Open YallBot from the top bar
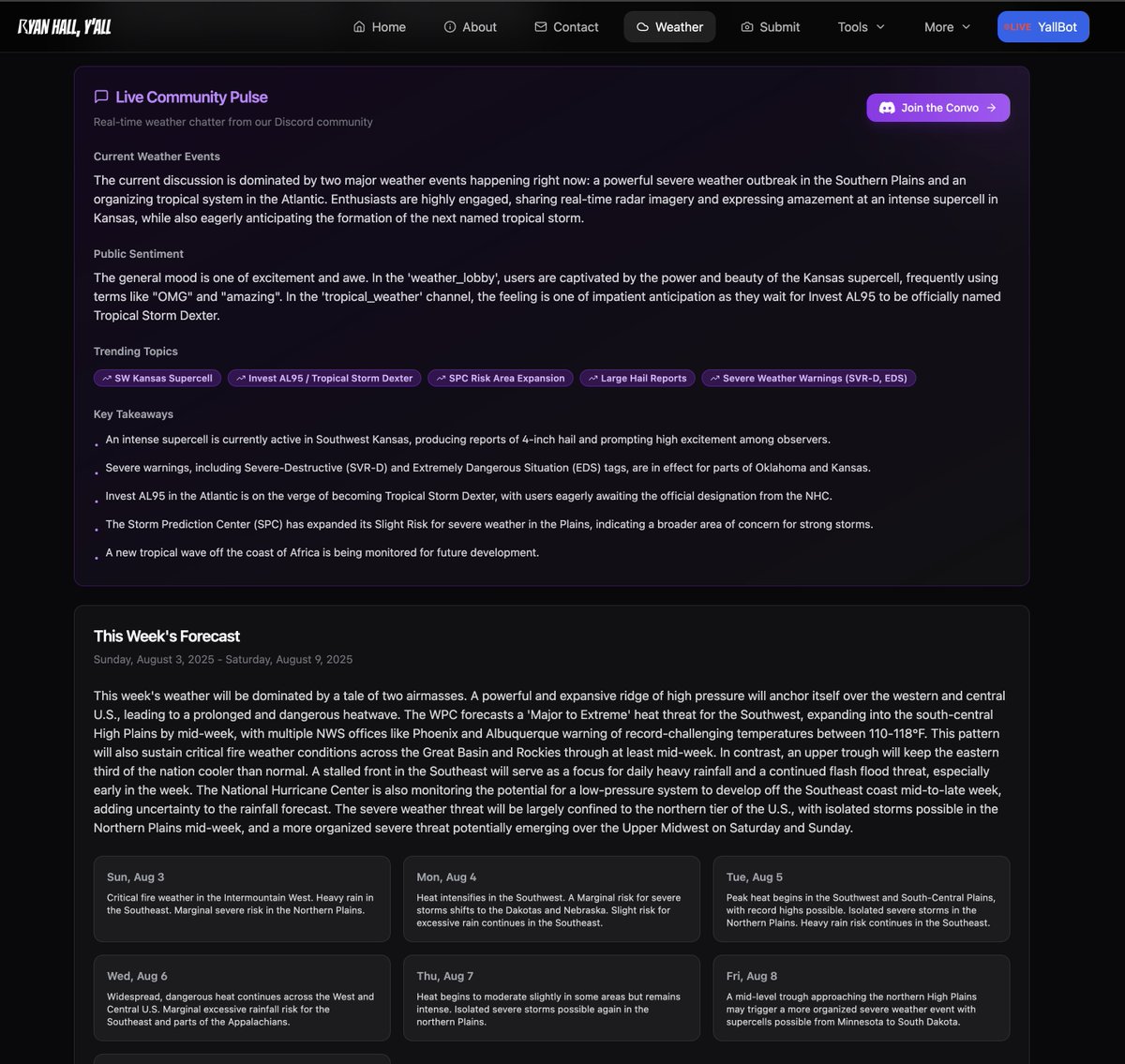Screen dimensions: 1125x1064 pos(1043,26)
